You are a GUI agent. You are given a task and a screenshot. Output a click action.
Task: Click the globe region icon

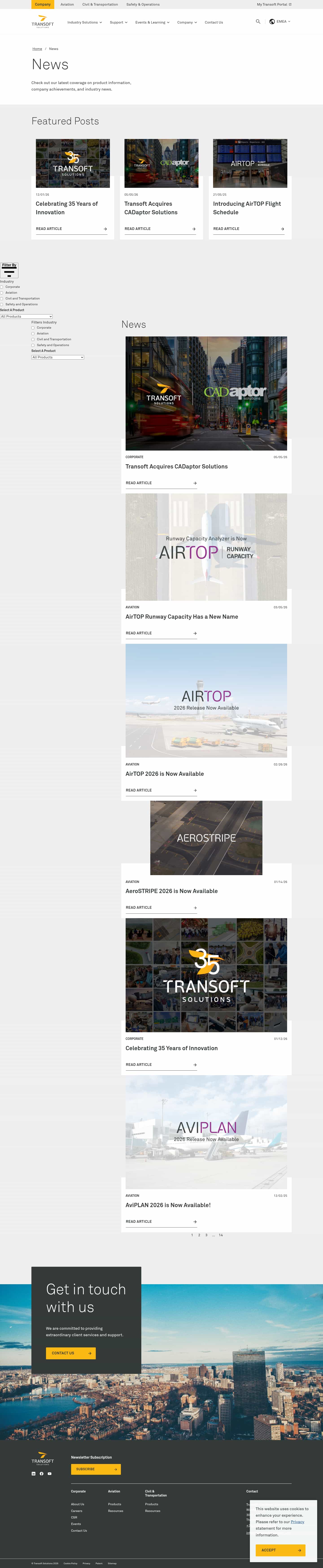(272, 21)
